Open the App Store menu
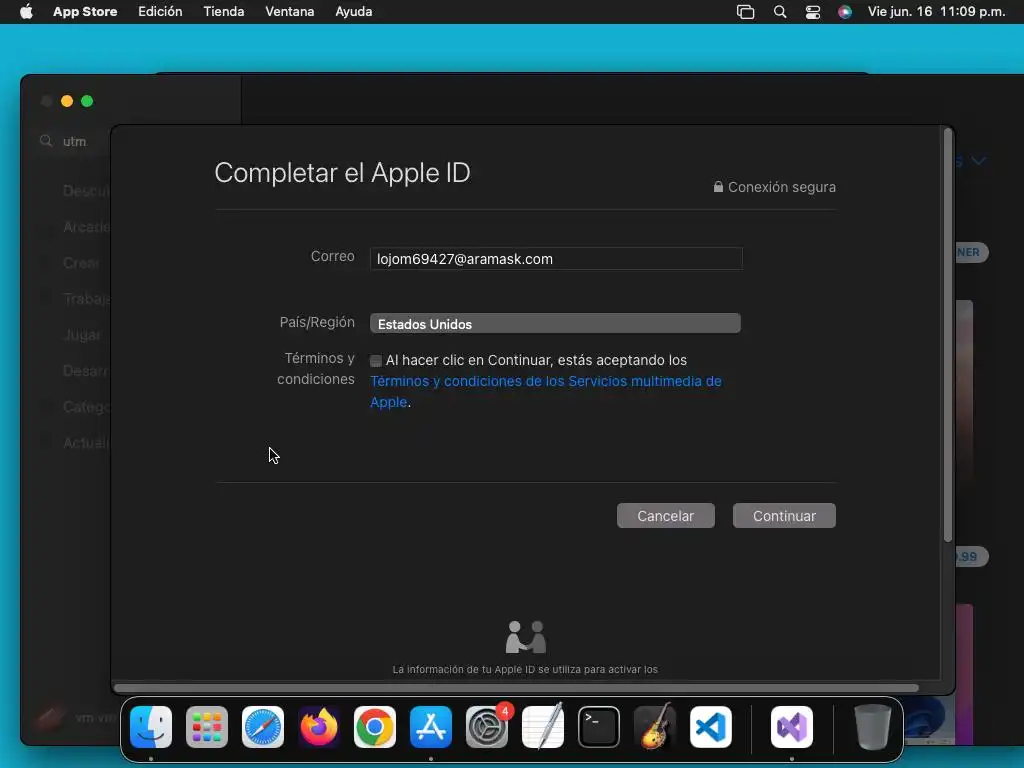Image resolution: width=1024 pixels, height=768 pixels. click(85, 12)
